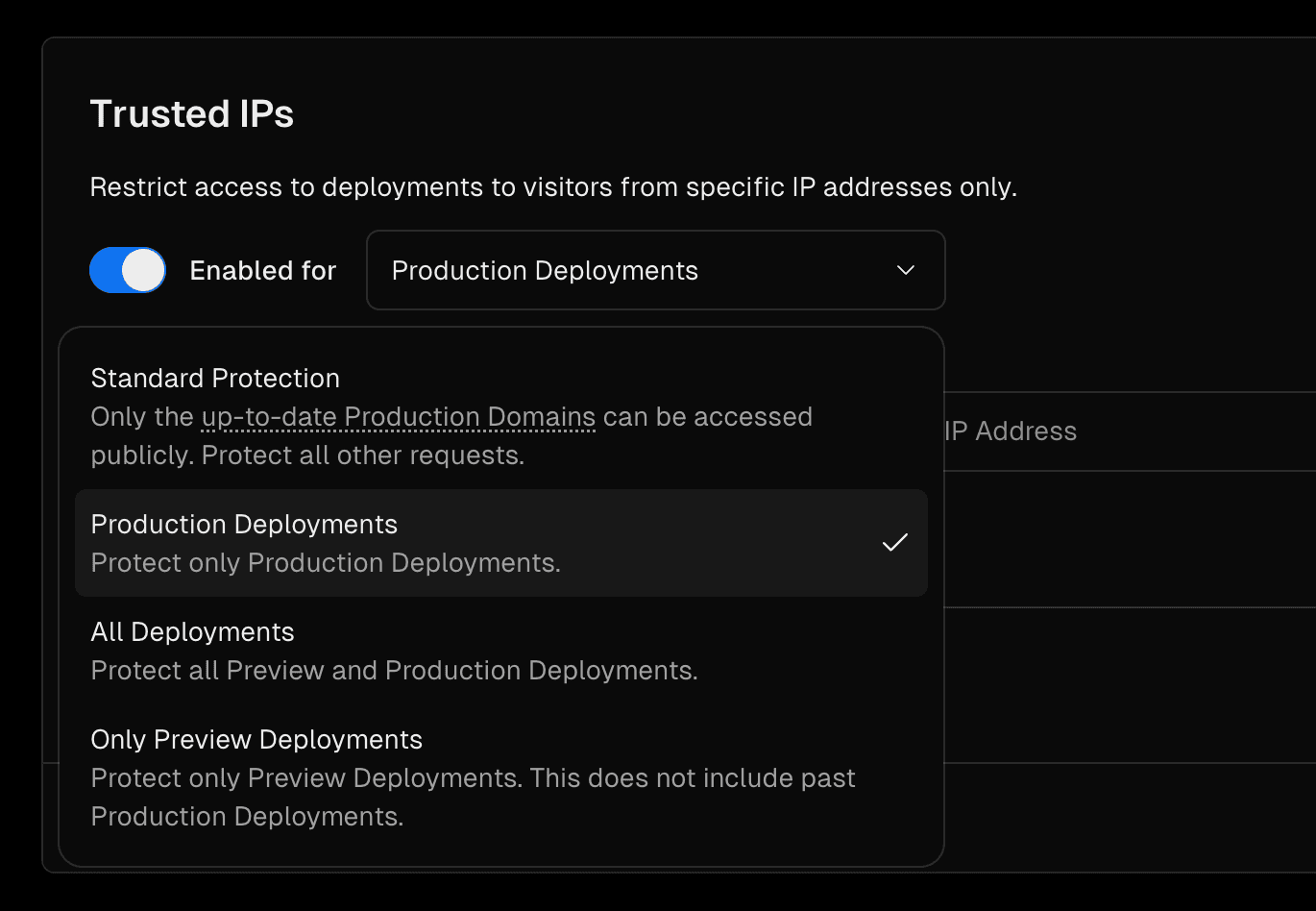The height and width of the screenshot is (911, 1316).
Task: Select Standard Protection option
Action: (x=215, y=378)
